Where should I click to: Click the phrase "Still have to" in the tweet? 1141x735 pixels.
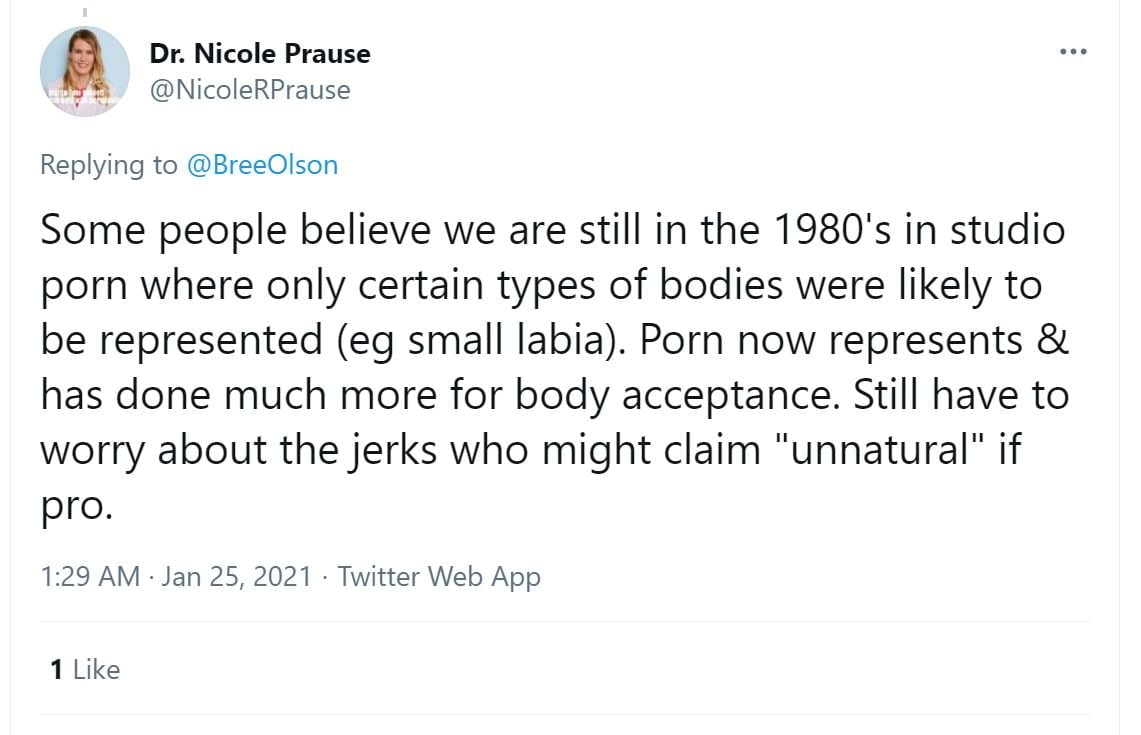tap(961, 395)
